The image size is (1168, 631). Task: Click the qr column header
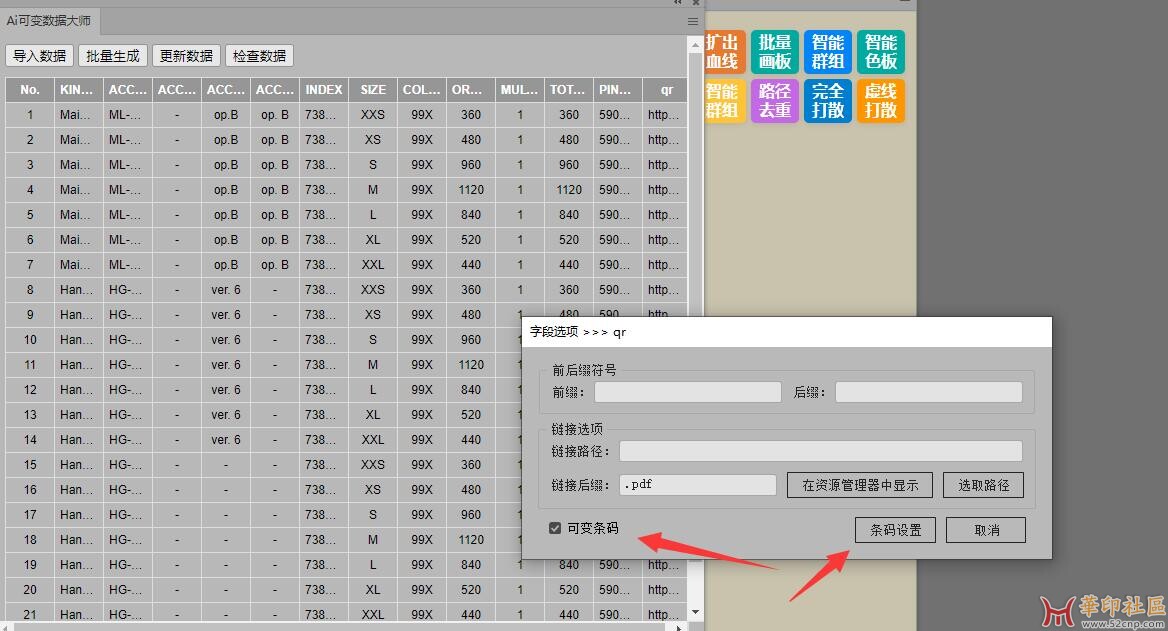tap(666, 90)
